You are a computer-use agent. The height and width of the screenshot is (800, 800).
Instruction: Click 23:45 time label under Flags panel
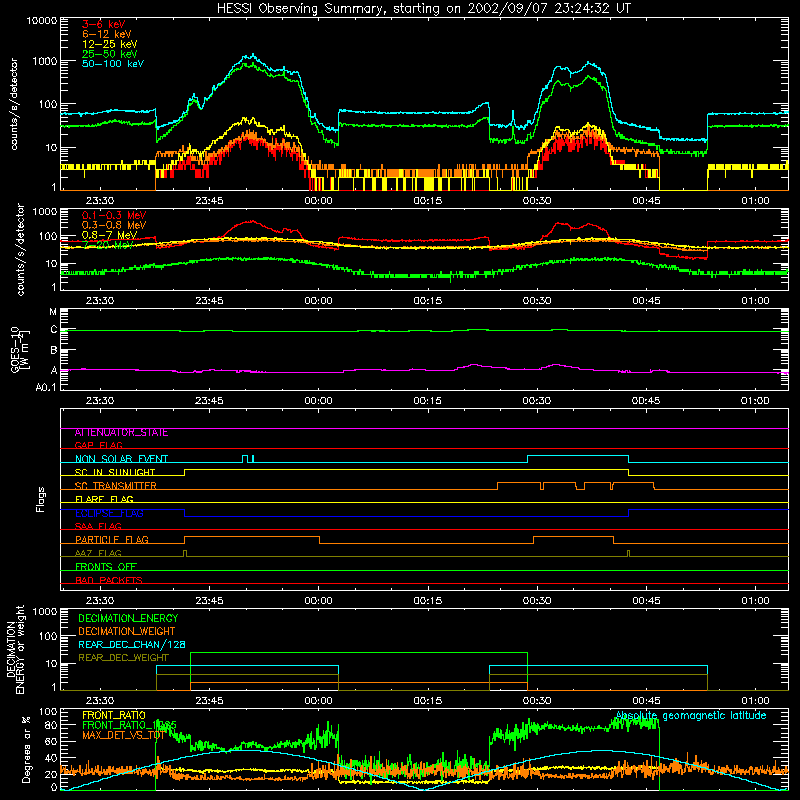[x=209, y=601]
